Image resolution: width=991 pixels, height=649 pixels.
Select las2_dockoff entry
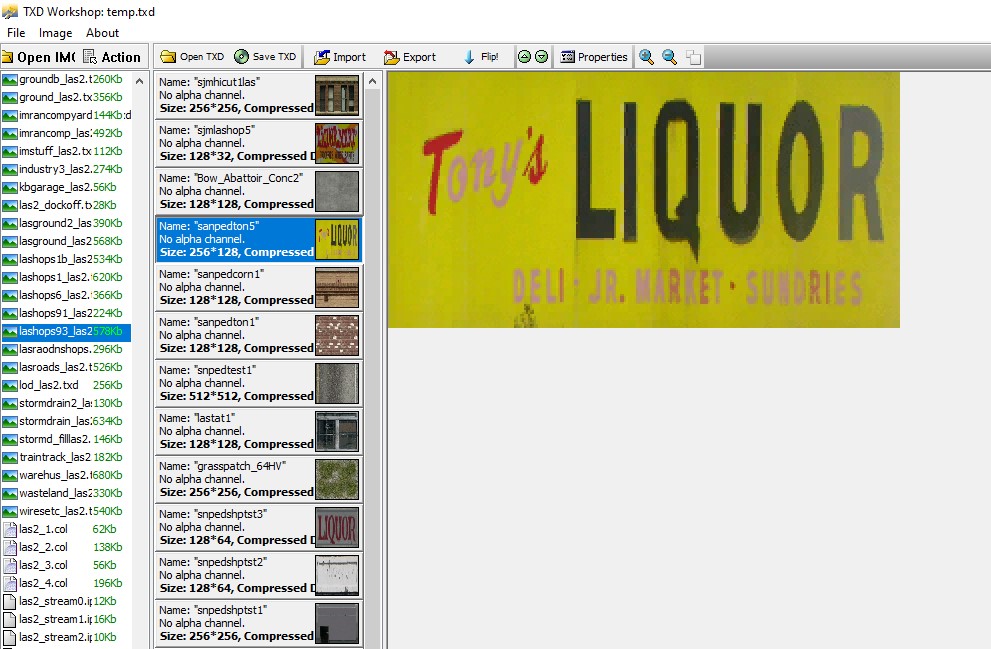tap(66, 205)
